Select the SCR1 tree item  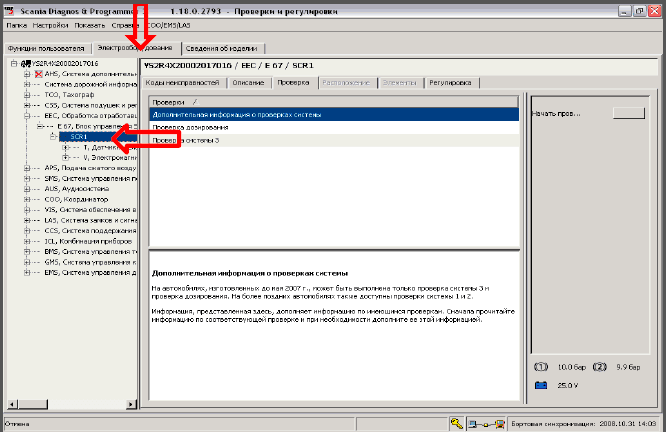click(x=78, y=138)
